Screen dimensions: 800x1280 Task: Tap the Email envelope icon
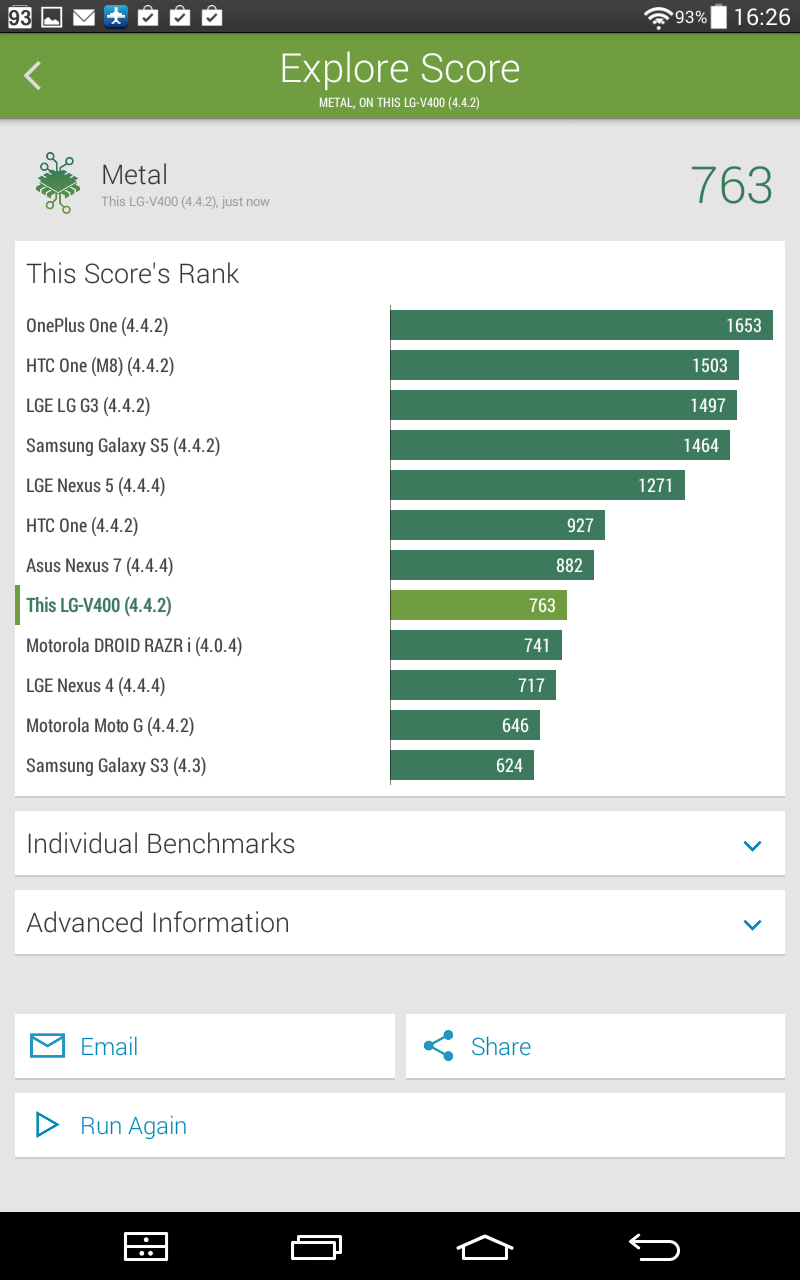(x=47, y=1046)
